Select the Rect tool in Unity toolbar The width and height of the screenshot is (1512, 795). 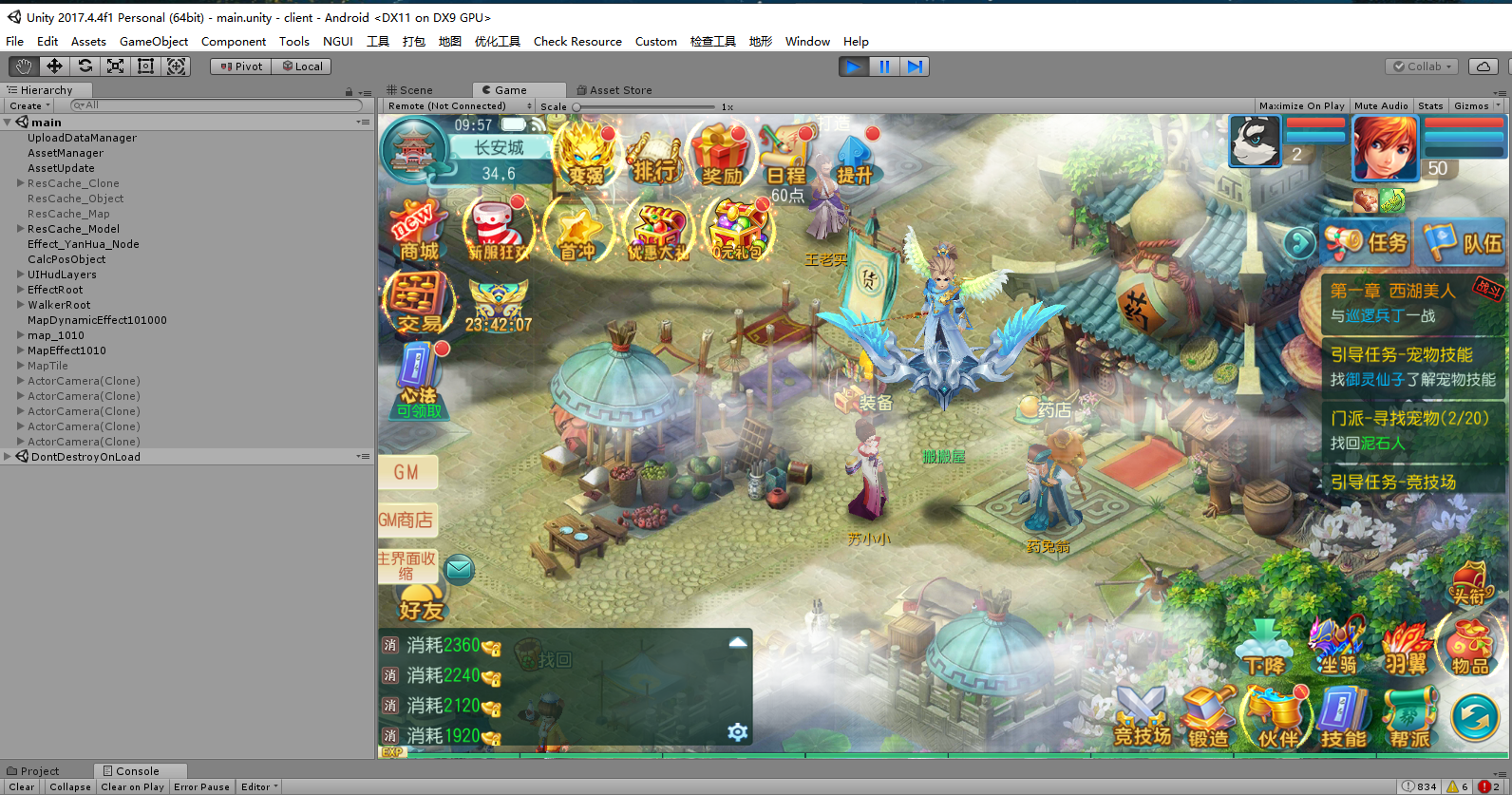[x=145, y=66]
